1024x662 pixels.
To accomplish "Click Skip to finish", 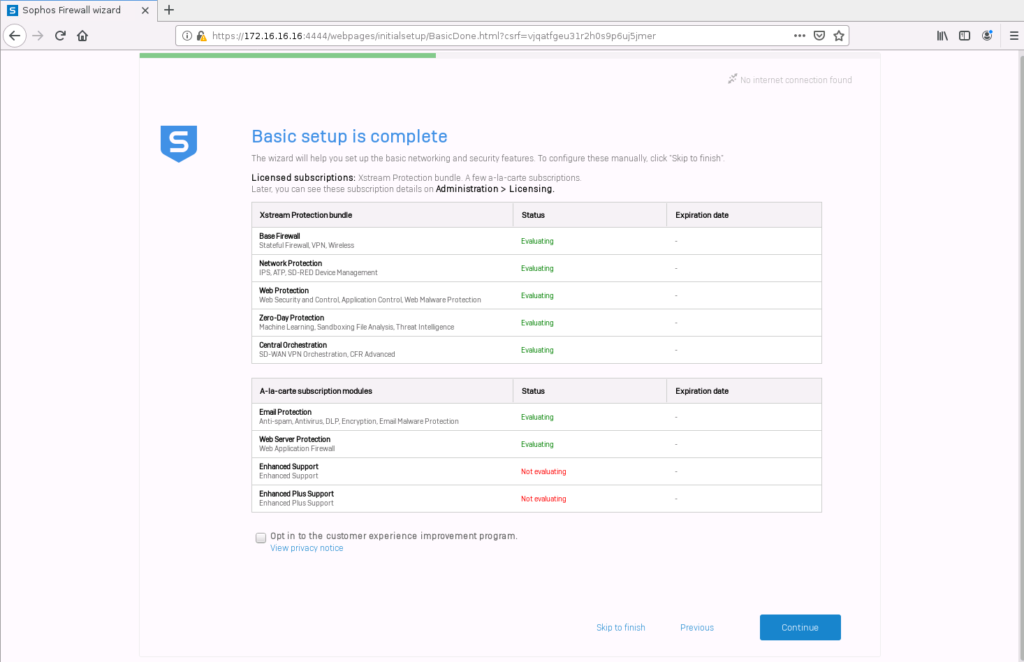I will point(620,627).
